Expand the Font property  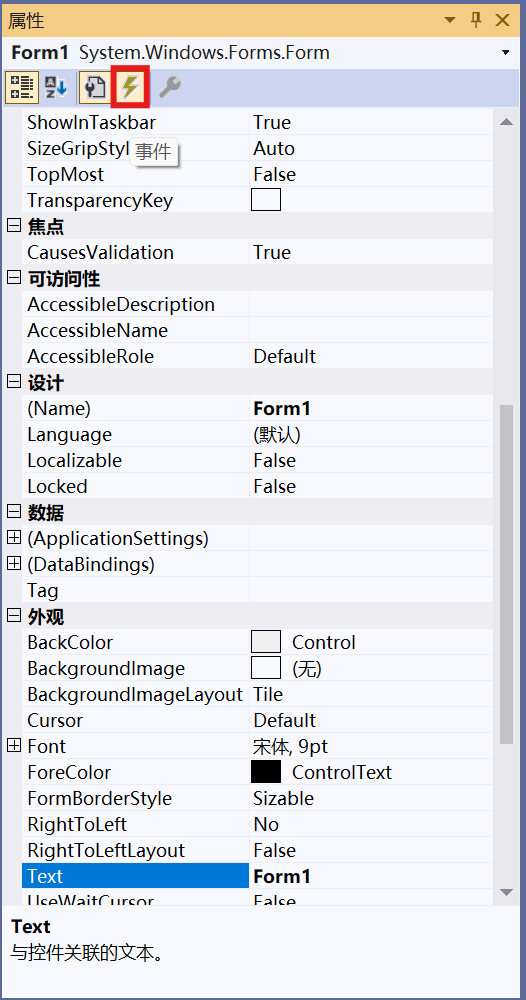[13, 746]
